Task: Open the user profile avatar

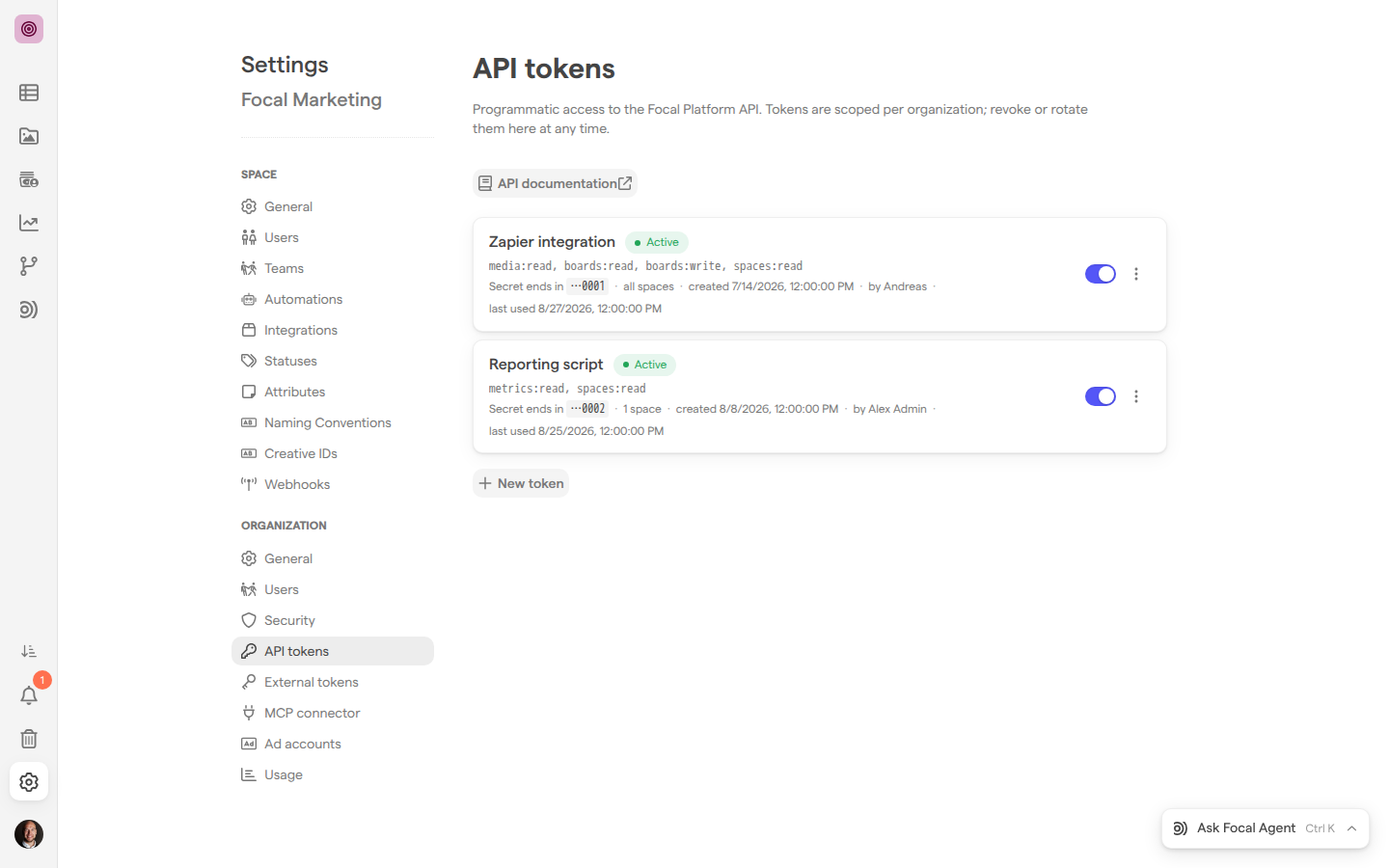Action: click(x=29, y=834)
